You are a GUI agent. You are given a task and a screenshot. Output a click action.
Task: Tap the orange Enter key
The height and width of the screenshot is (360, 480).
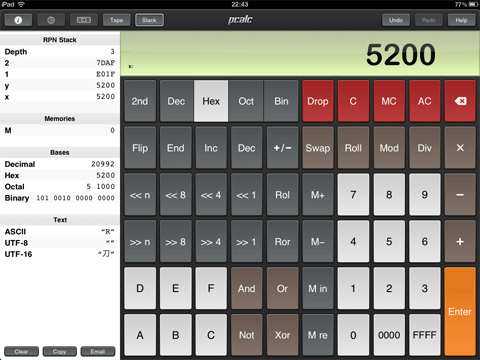click(x=460, y=312)
